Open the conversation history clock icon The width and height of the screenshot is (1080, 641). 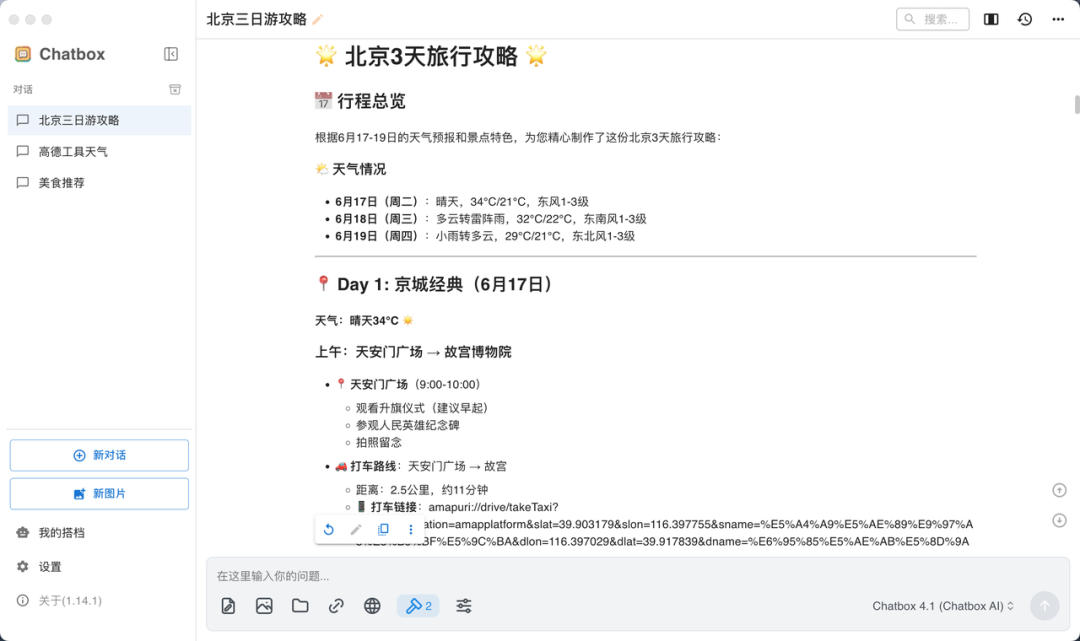[1024, 18]
